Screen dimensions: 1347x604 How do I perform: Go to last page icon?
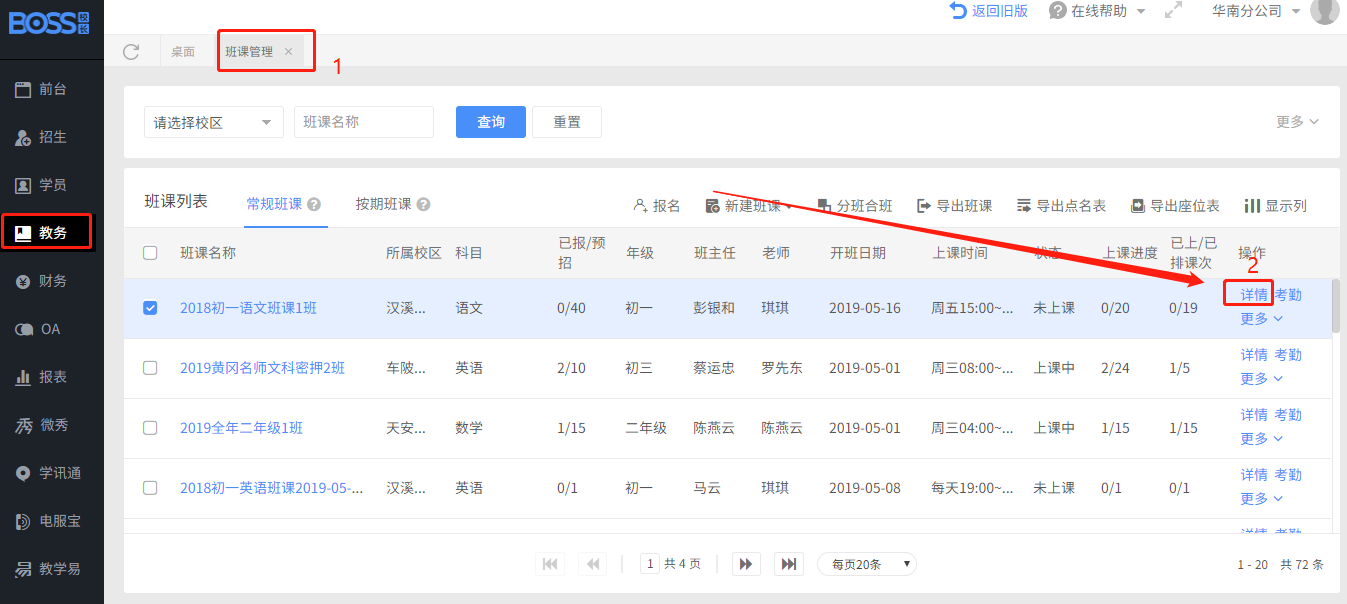(x=789, y=564)
